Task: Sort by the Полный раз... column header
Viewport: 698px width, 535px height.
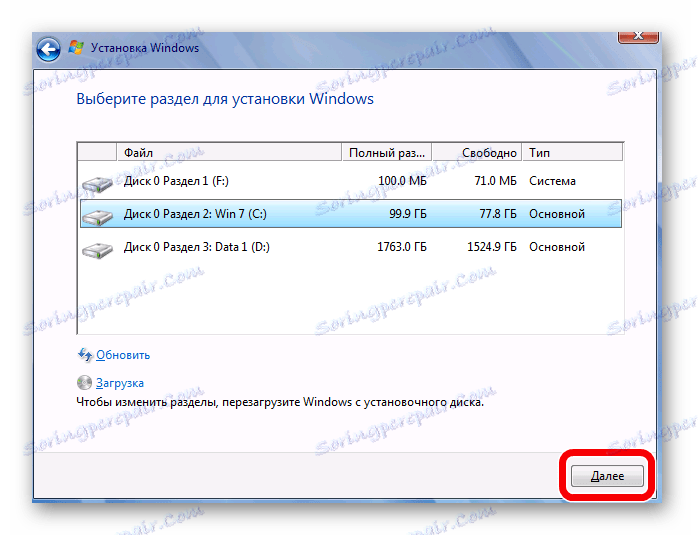Action: coord(386,152)
